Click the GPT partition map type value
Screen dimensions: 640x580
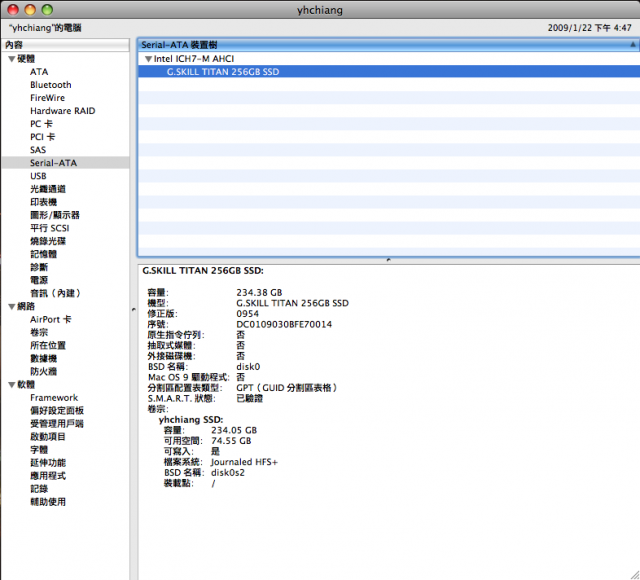287,388
